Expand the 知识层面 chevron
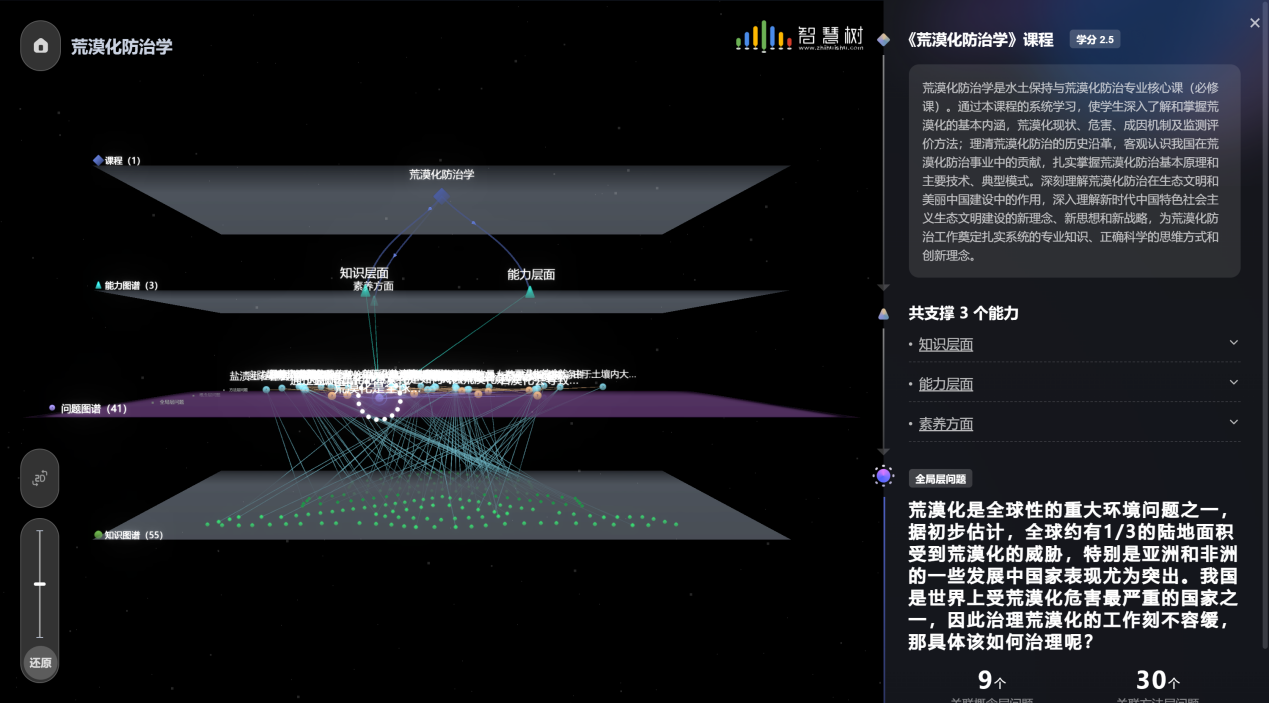 pos(1233,343)
